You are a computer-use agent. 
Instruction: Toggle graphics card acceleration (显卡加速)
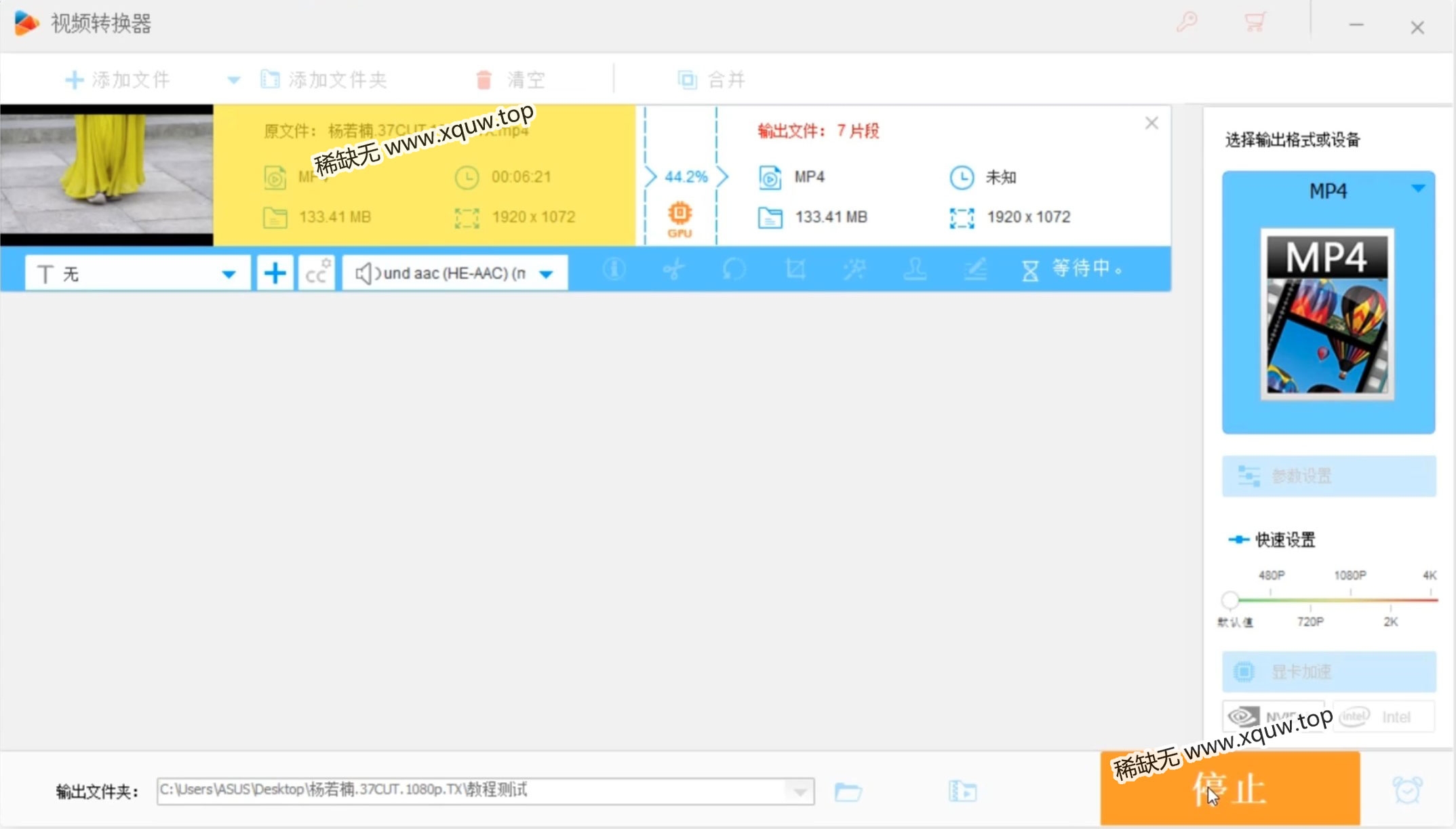(1329, 672)
